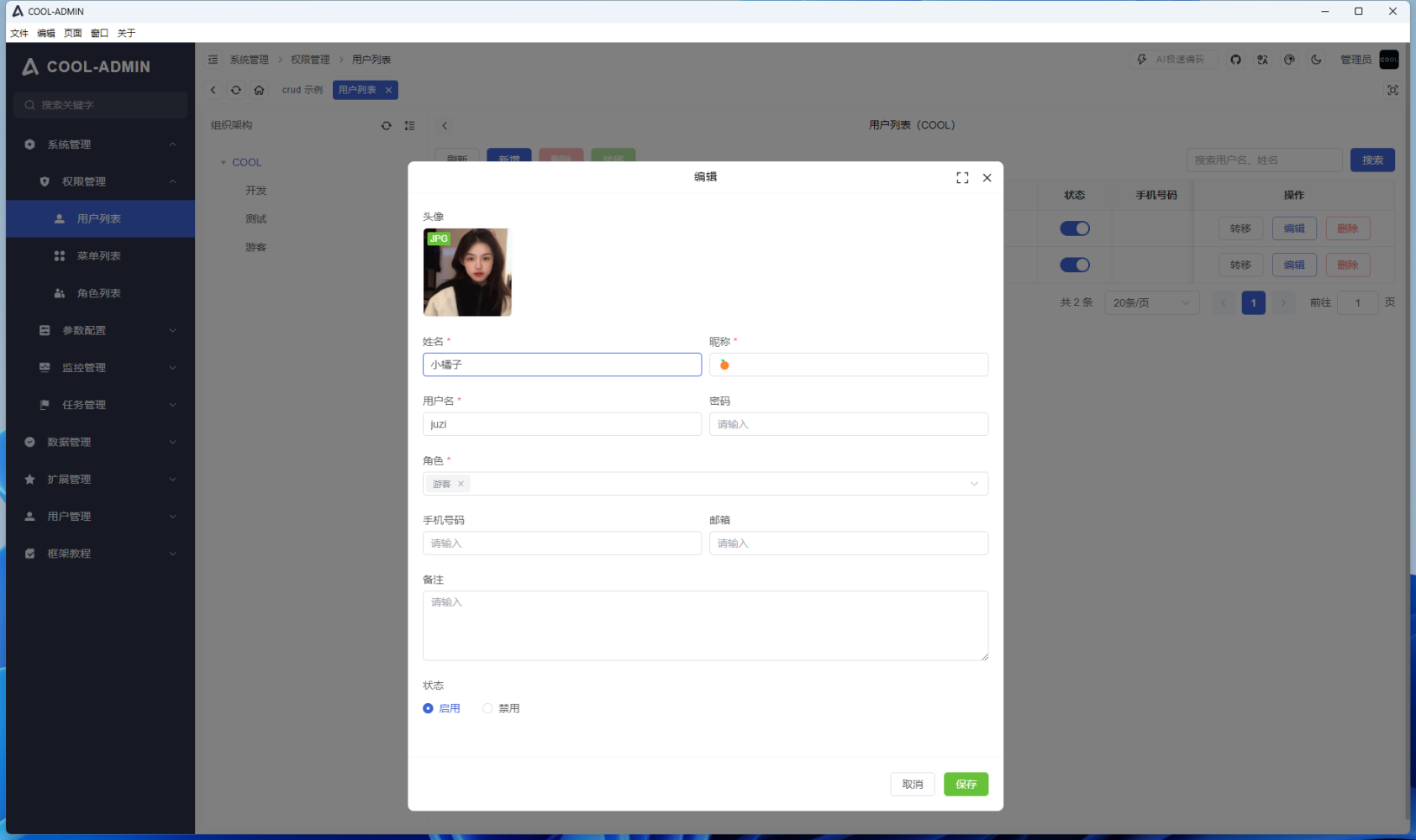Viewport: 1416px width, 840px height.
Task: Collapse the COOL organization tree node
Action: 224,161
